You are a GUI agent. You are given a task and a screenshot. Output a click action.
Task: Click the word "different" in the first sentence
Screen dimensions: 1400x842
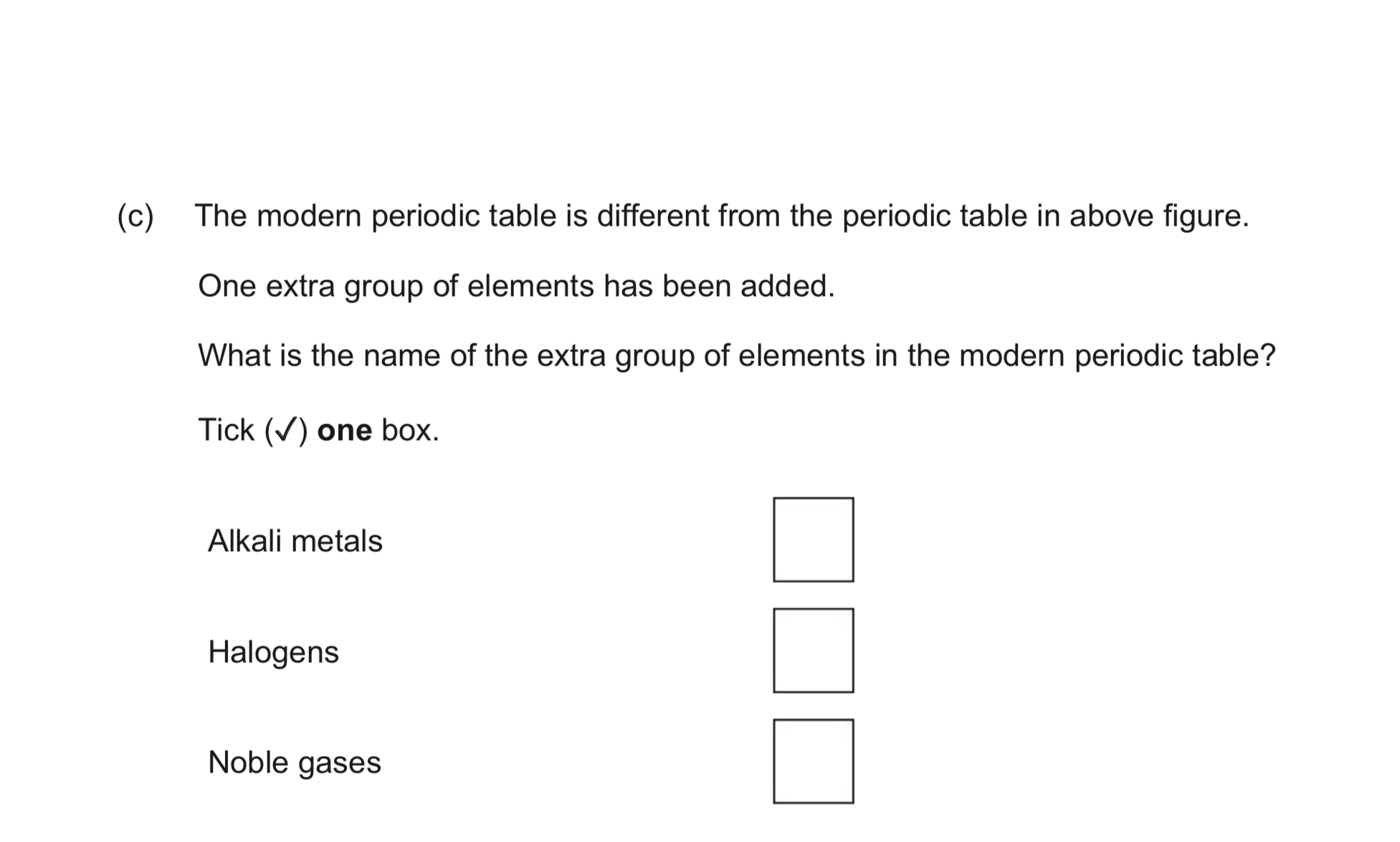point(652,216)
